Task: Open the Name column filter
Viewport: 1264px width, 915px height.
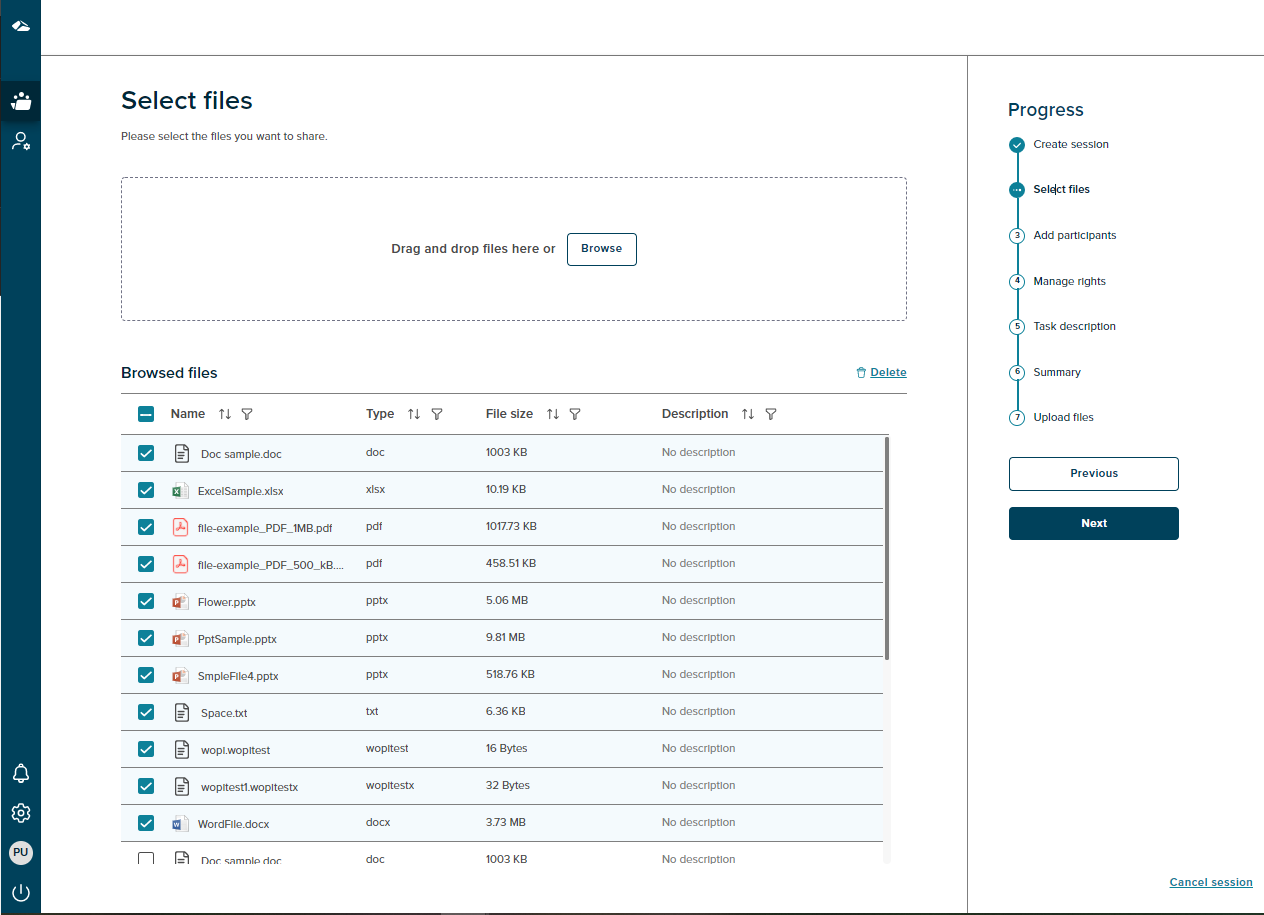Action: [x=247, y=414]
